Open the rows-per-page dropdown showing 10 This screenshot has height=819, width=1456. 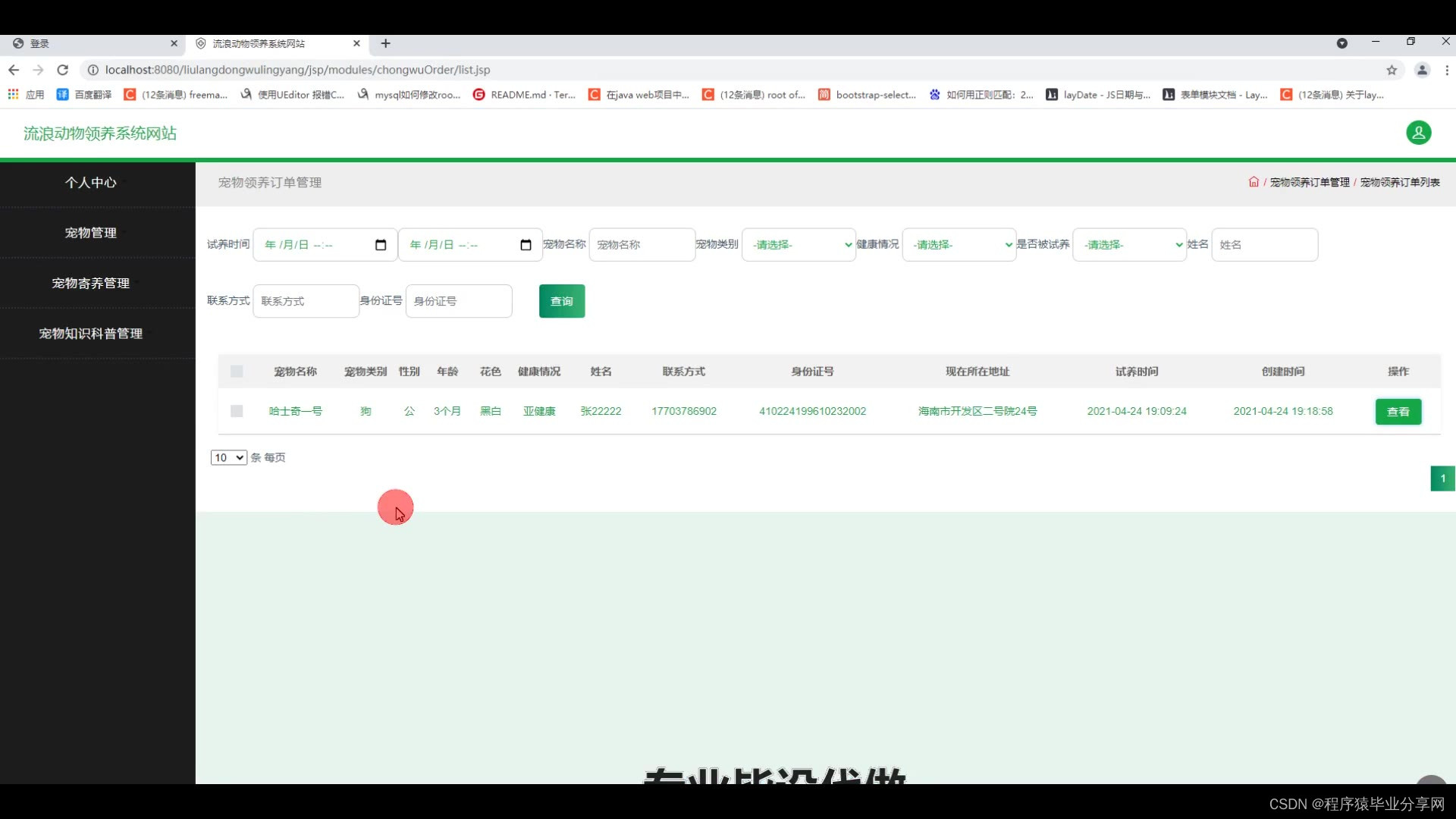pyautogui.click(x=228, y=457)
